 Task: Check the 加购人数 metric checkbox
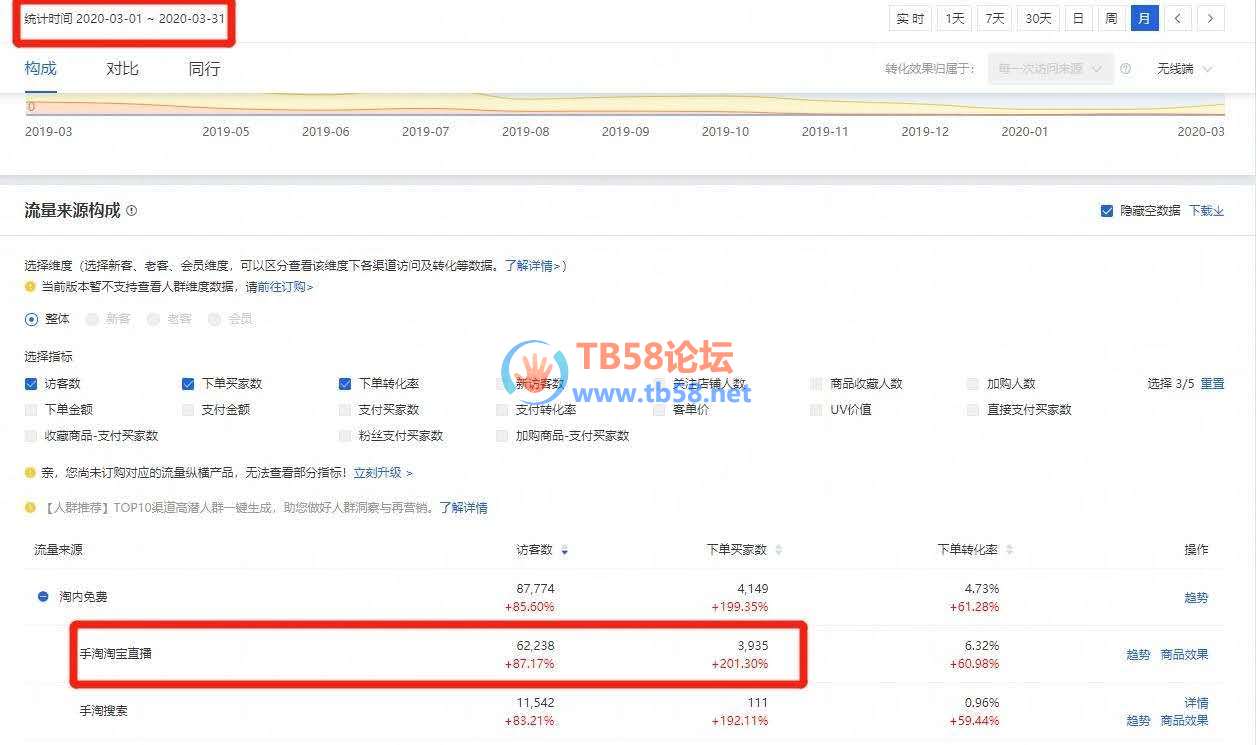tap(973, 383)
